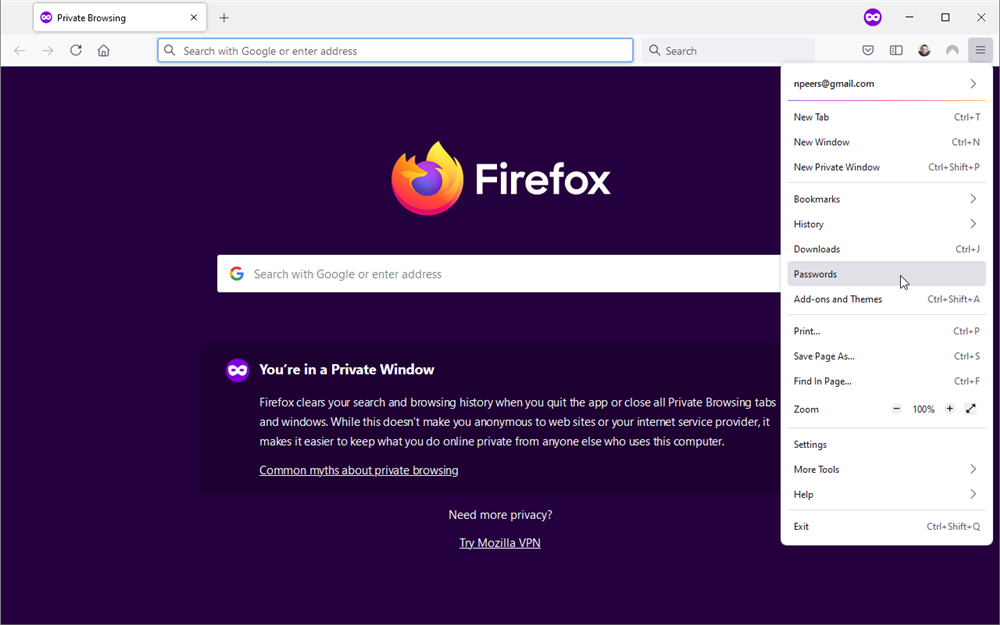The image size is (1000, 625).
Task: Open Common myths about private browsing link
Action: tap(358, 470)
